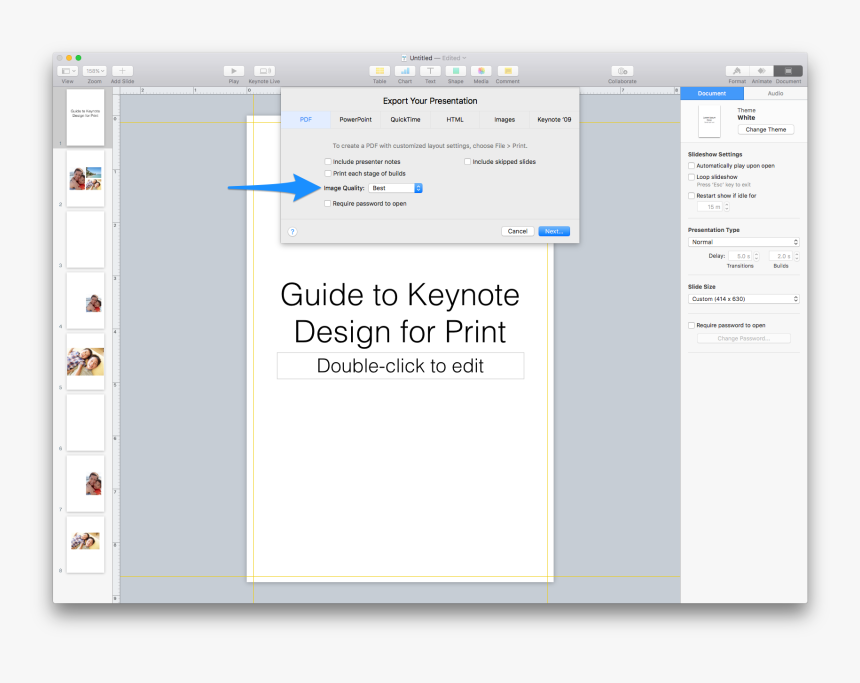Insert a Shape from the toolbar
Screen dimensions: 860x683
456,71
